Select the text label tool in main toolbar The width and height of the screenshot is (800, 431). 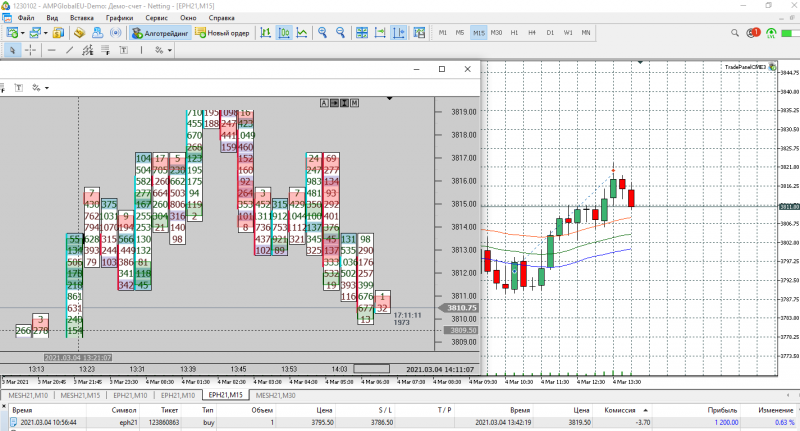123,50
